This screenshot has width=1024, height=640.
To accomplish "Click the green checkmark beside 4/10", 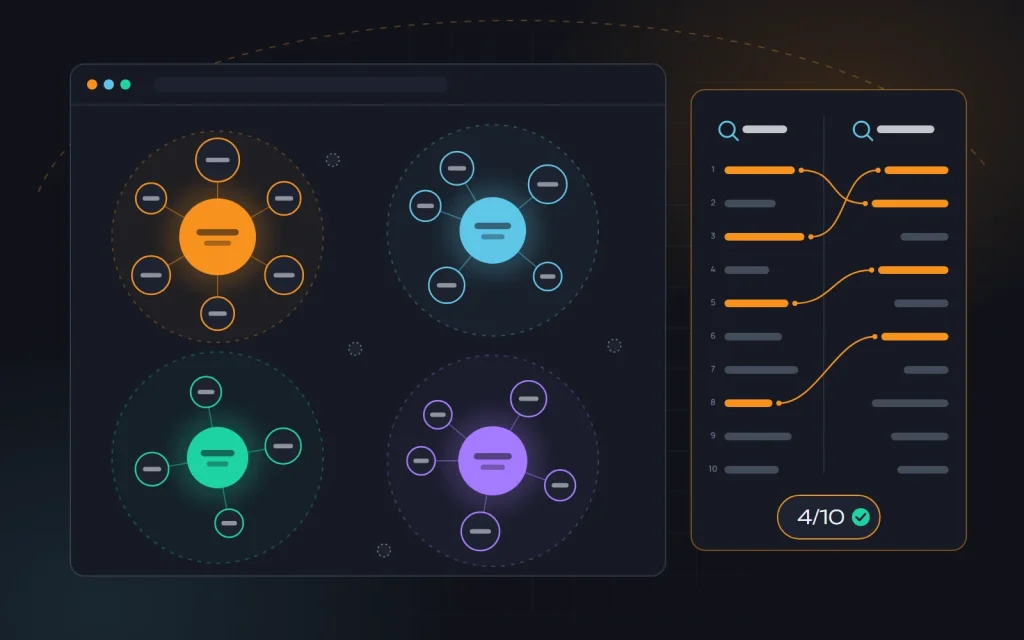I will point(861,517).
